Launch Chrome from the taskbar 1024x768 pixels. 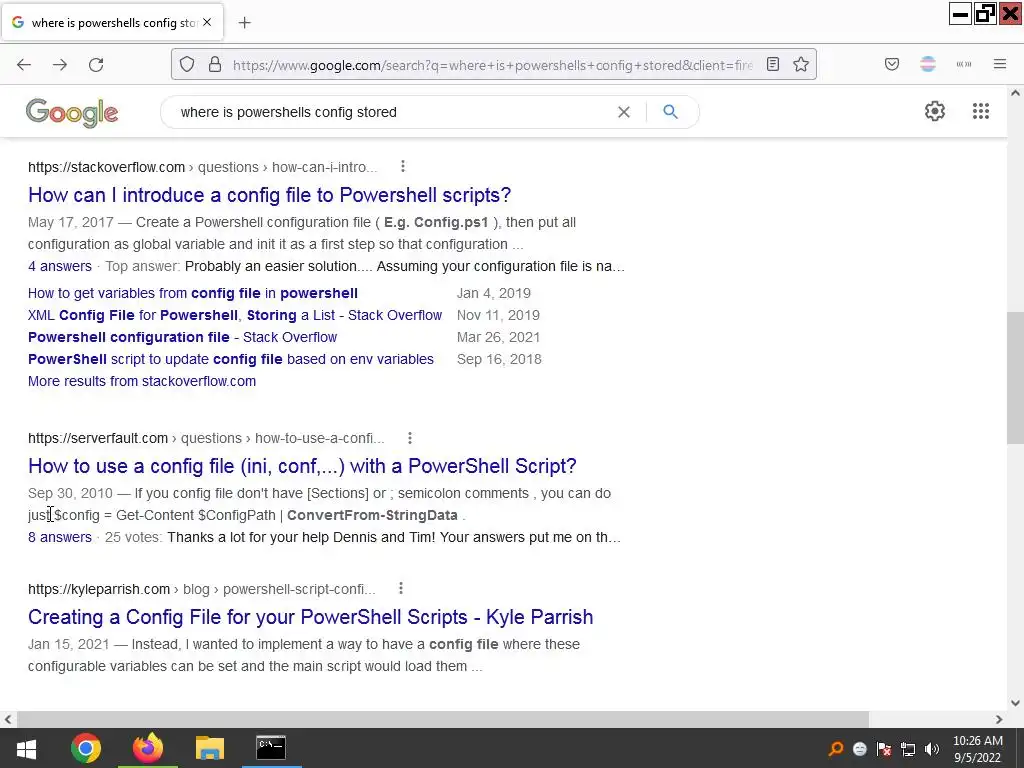click(x=86, y=748)
